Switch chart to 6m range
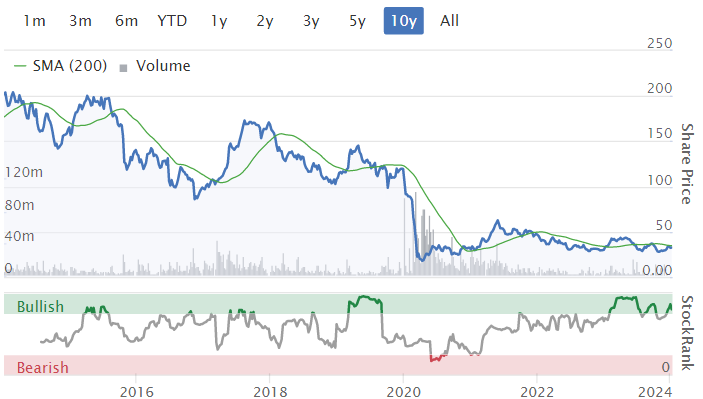Image resolution: width=703 pixels, height=399 pixels. tap(126, 21)
